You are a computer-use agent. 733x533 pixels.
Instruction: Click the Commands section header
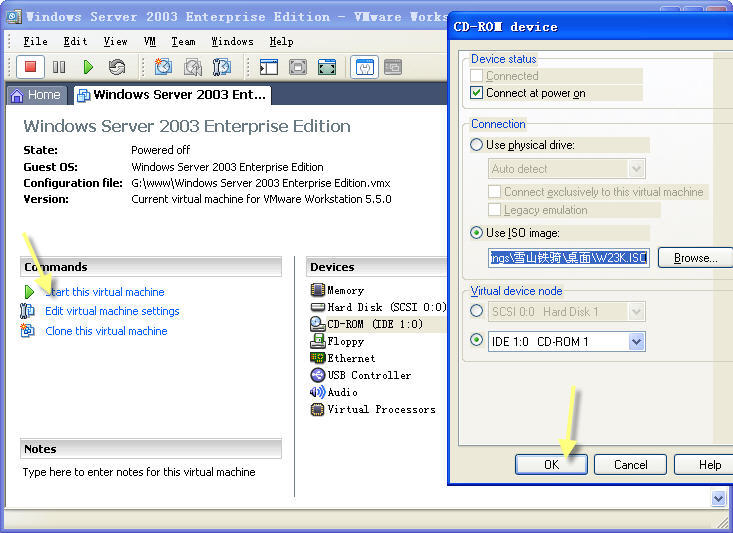pos(151,267)
